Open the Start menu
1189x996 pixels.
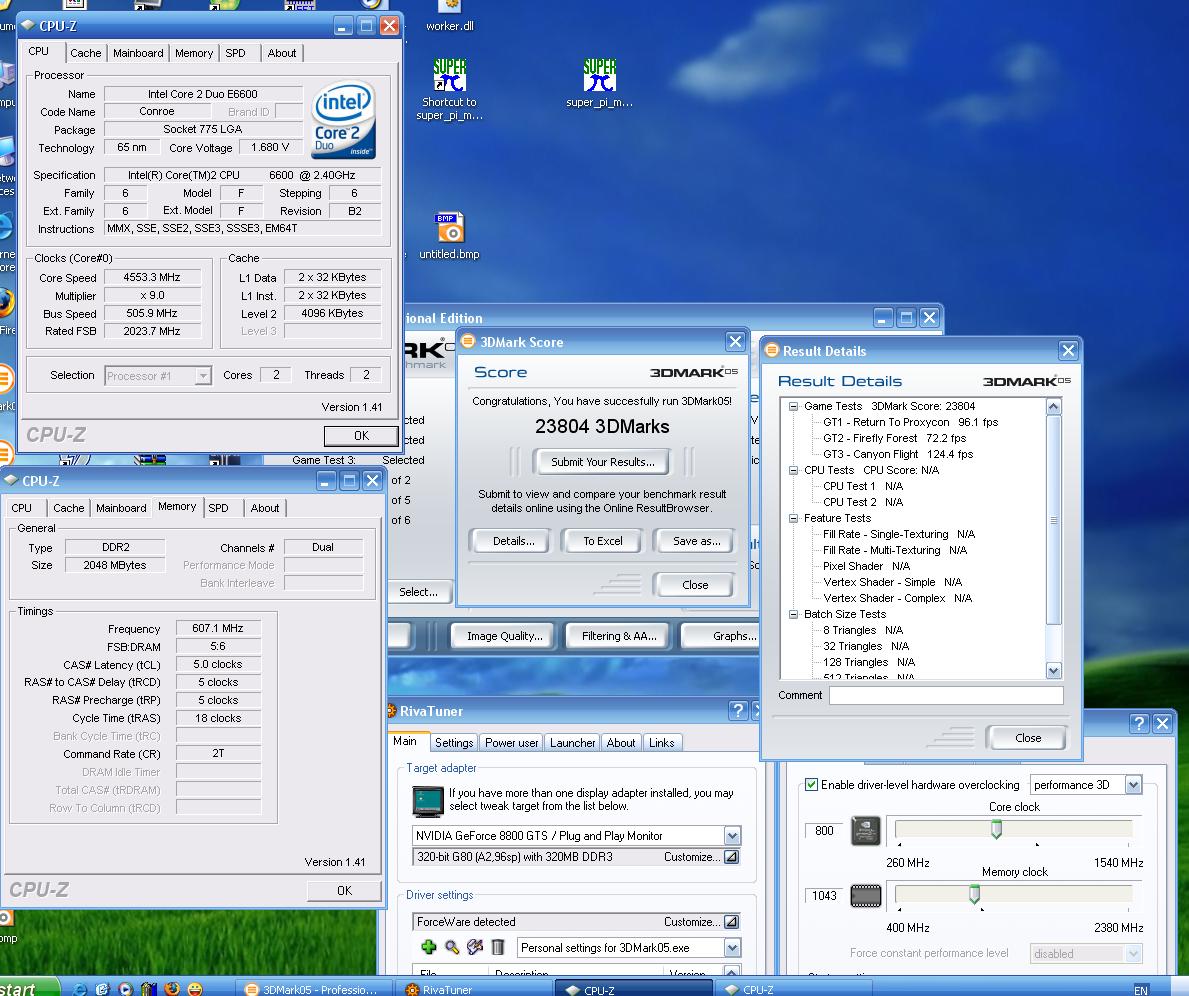pyautogui.click(x=29, y=988)
